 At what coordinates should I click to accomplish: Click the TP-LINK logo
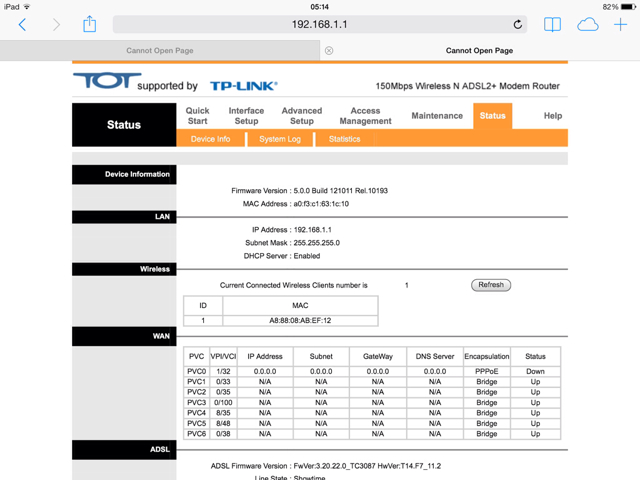244,86
